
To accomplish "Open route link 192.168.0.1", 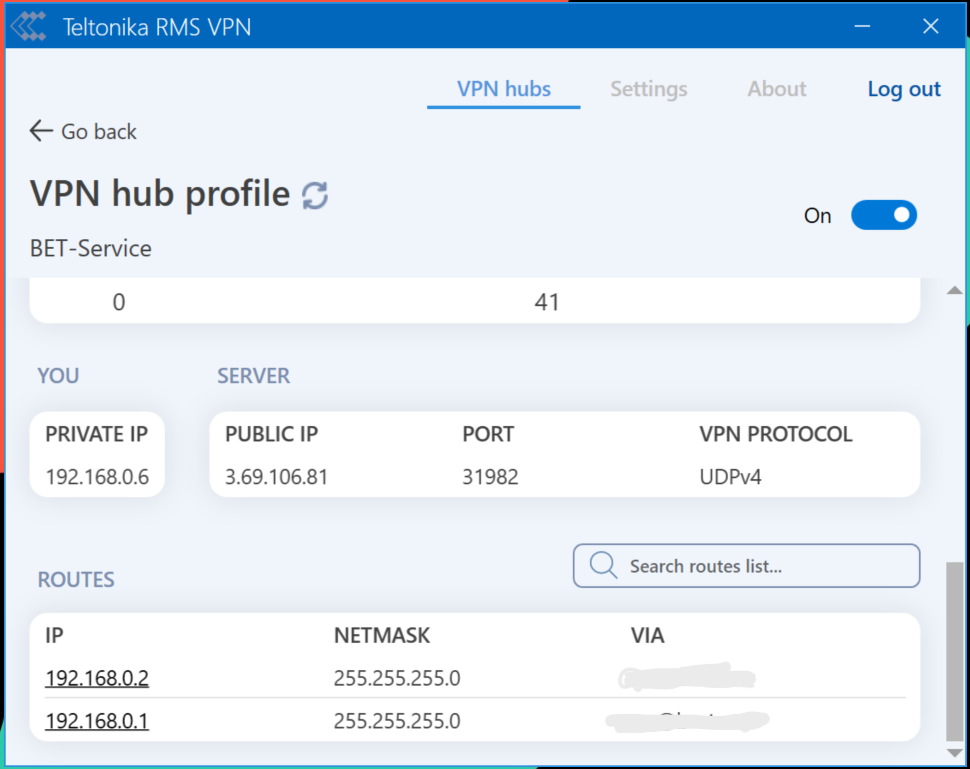I will (x=97, y=721).
